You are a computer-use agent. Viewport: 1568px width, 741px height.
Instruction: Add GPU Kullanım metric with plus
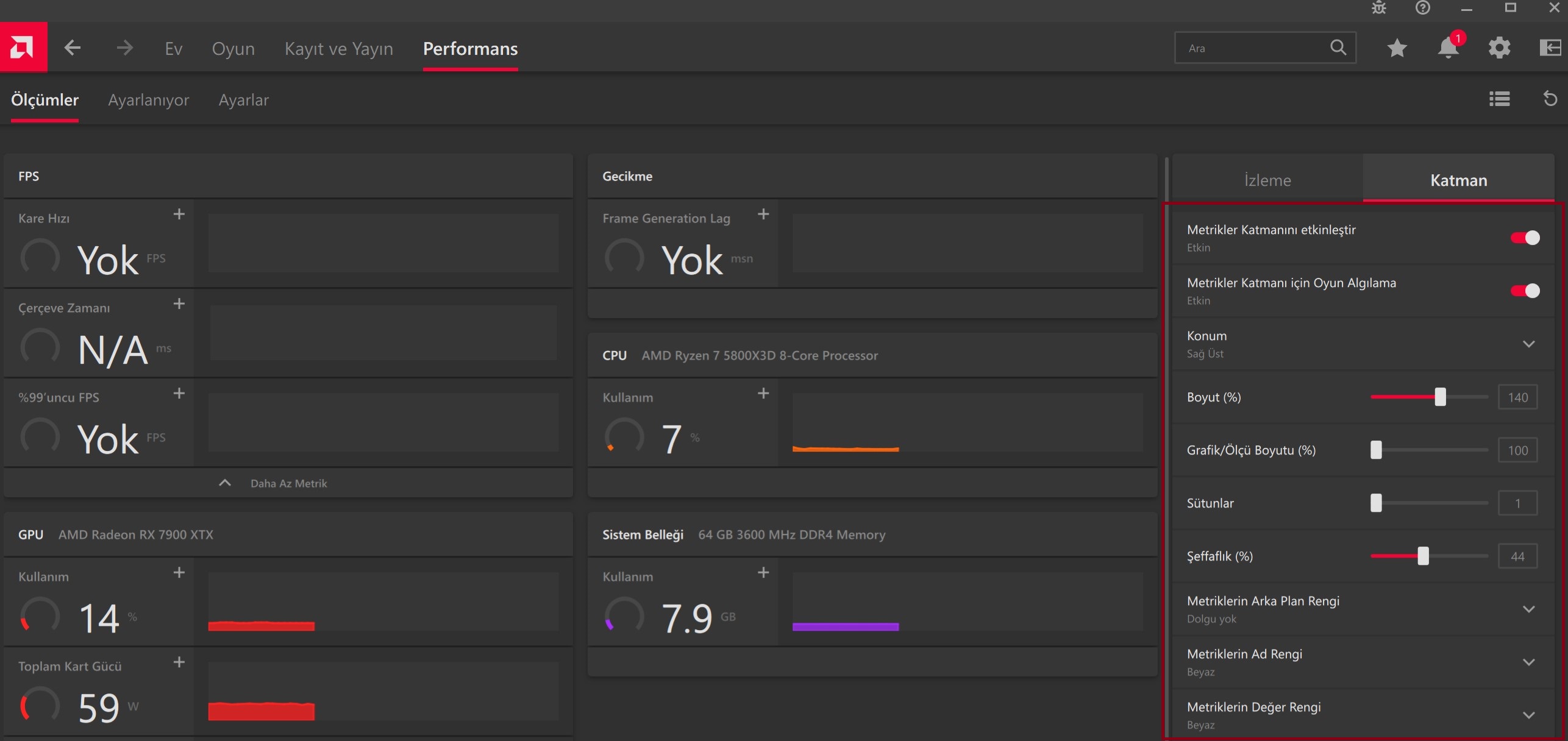point(179,572)
